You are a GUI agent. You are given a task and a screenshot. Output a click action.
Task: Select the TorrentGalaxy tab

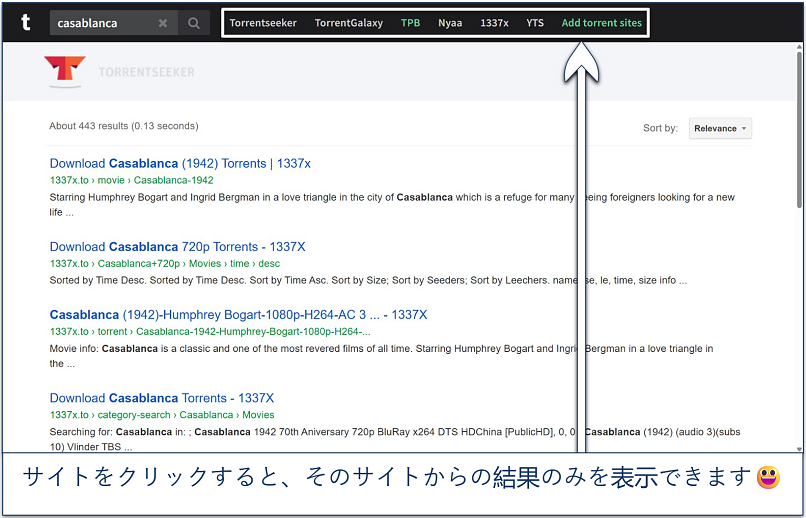pos(348,23)
